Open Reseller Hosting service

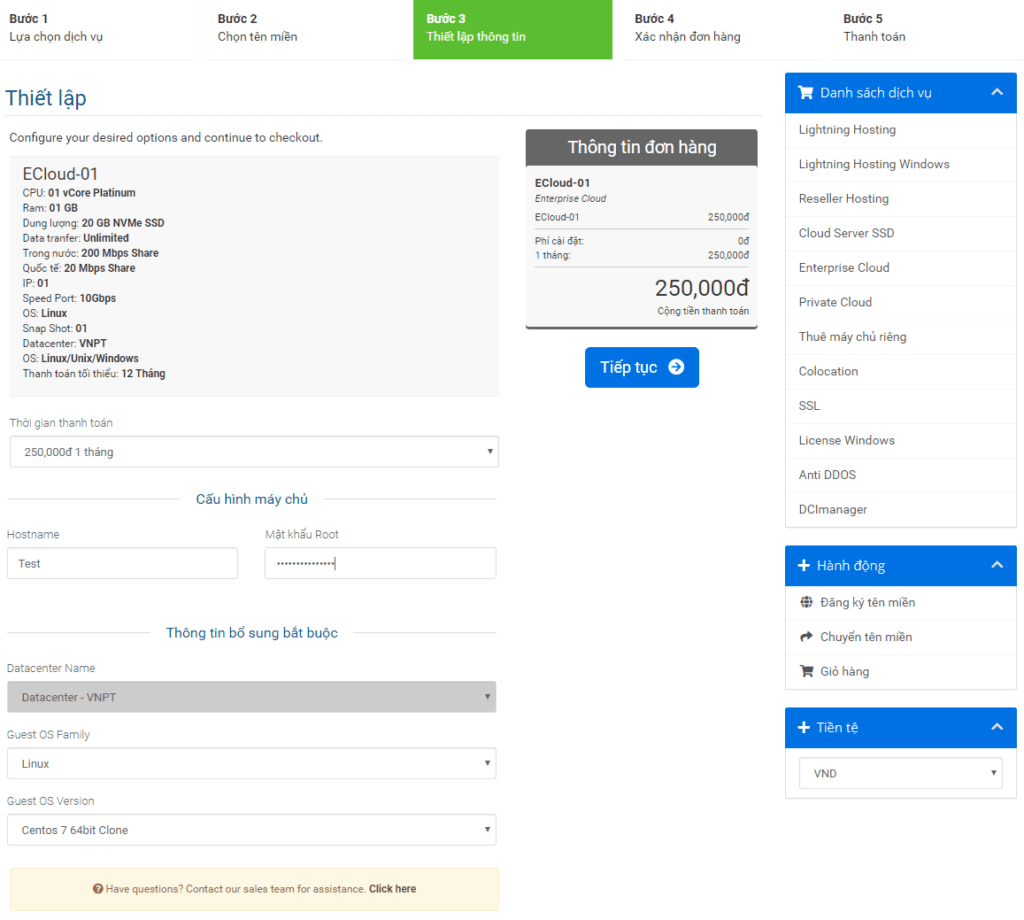901,199
